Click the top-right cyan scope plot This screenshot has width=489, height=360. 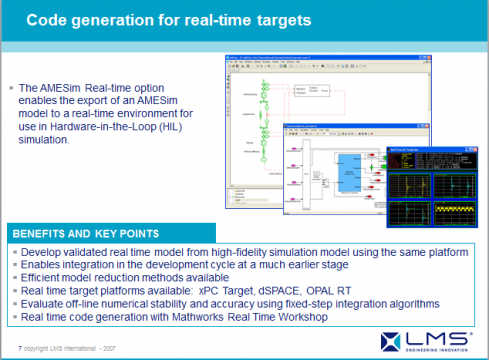(x=454, y=185)
